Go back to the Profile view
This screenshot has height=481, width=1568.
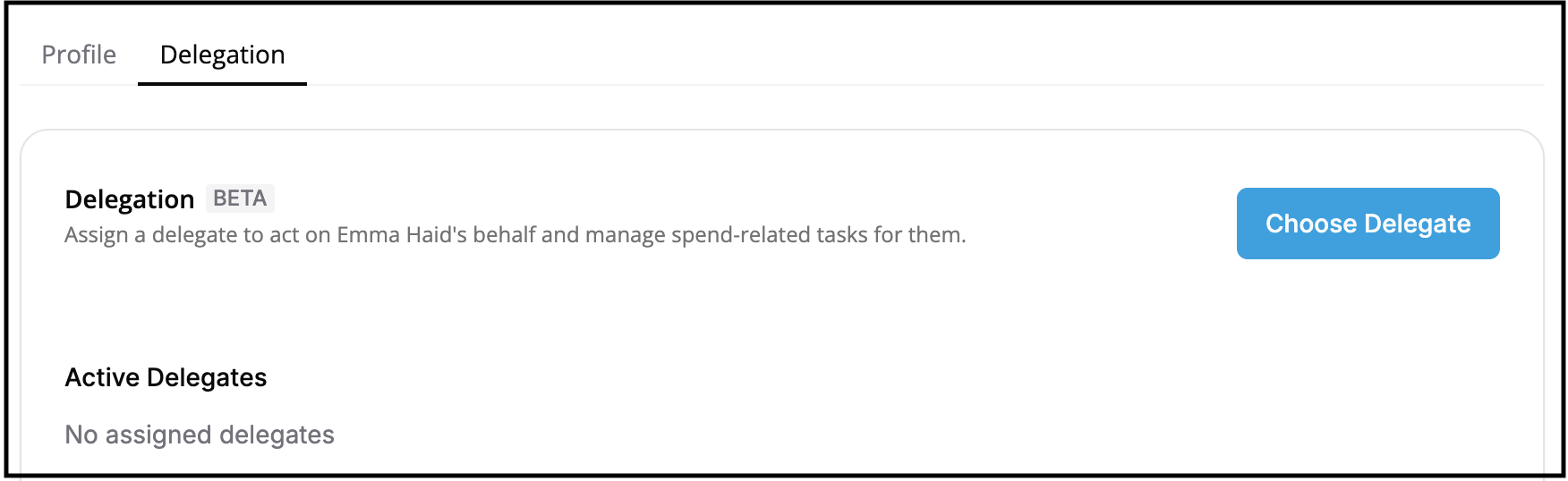tap(79, 55)
